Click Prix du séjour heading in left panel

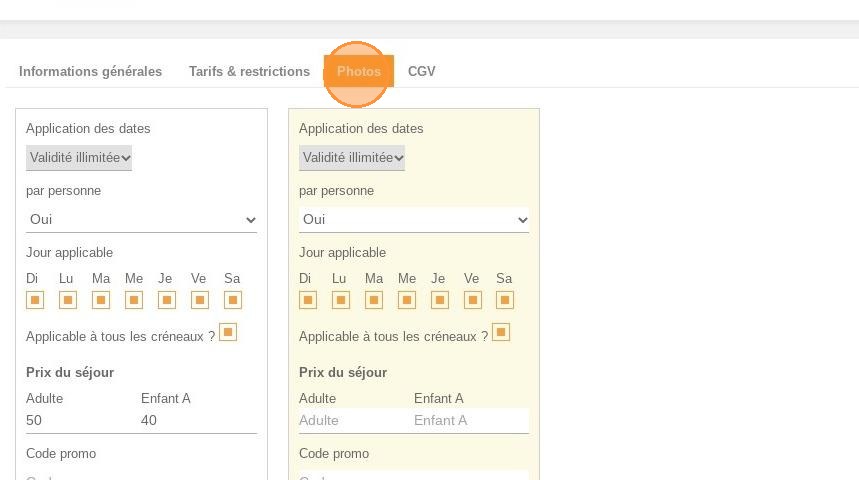click(x=70, y=373)
